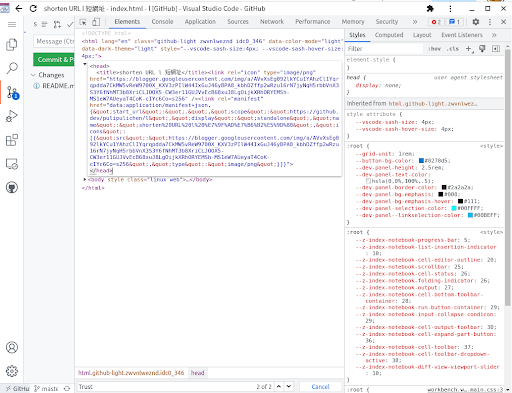This screenshot has height=393, width=512.
Task: Open the Remote Explorer view icon
Action: (12, 164)
